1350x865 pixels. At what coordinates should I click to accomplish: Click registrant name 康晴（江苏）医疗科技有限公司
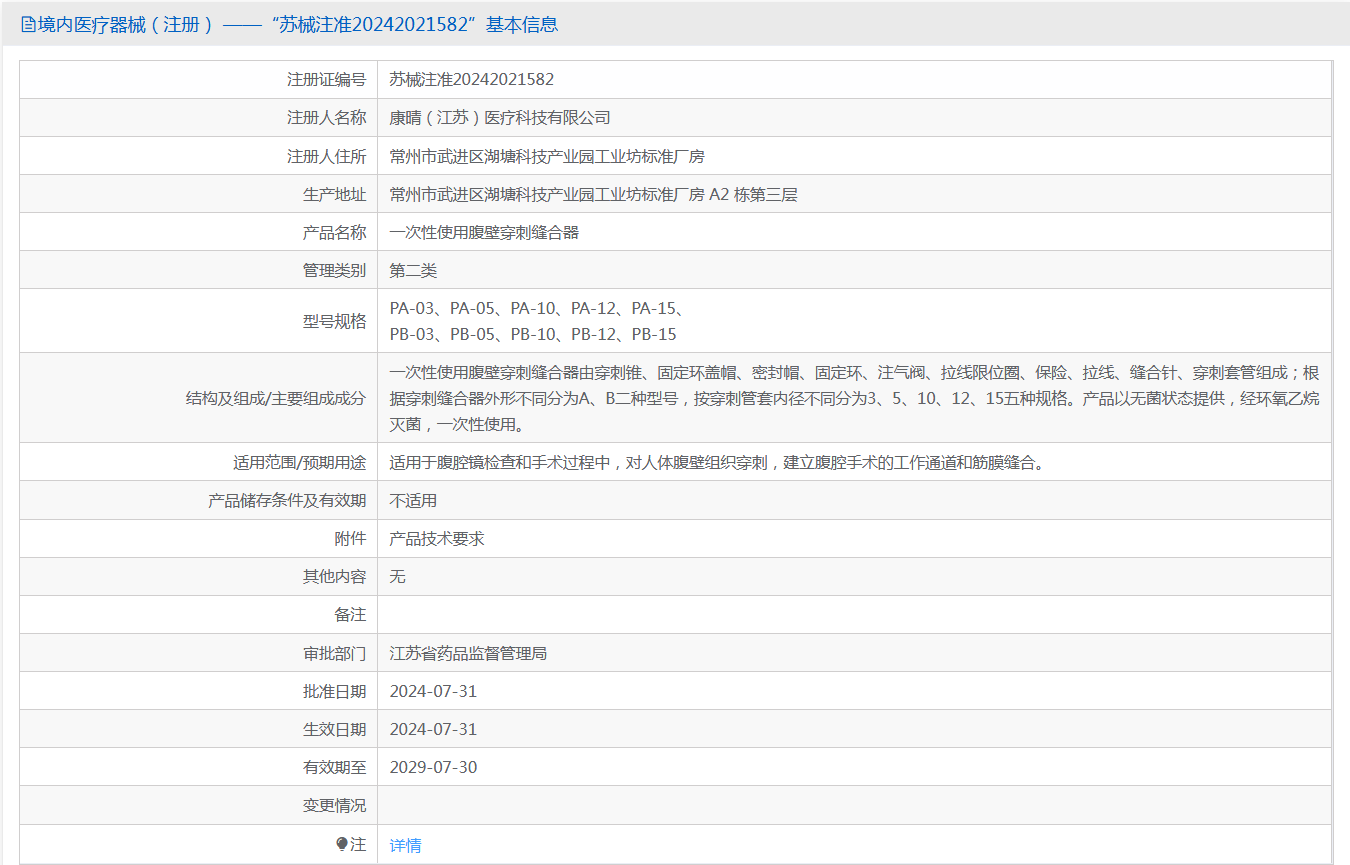[499, 117]
